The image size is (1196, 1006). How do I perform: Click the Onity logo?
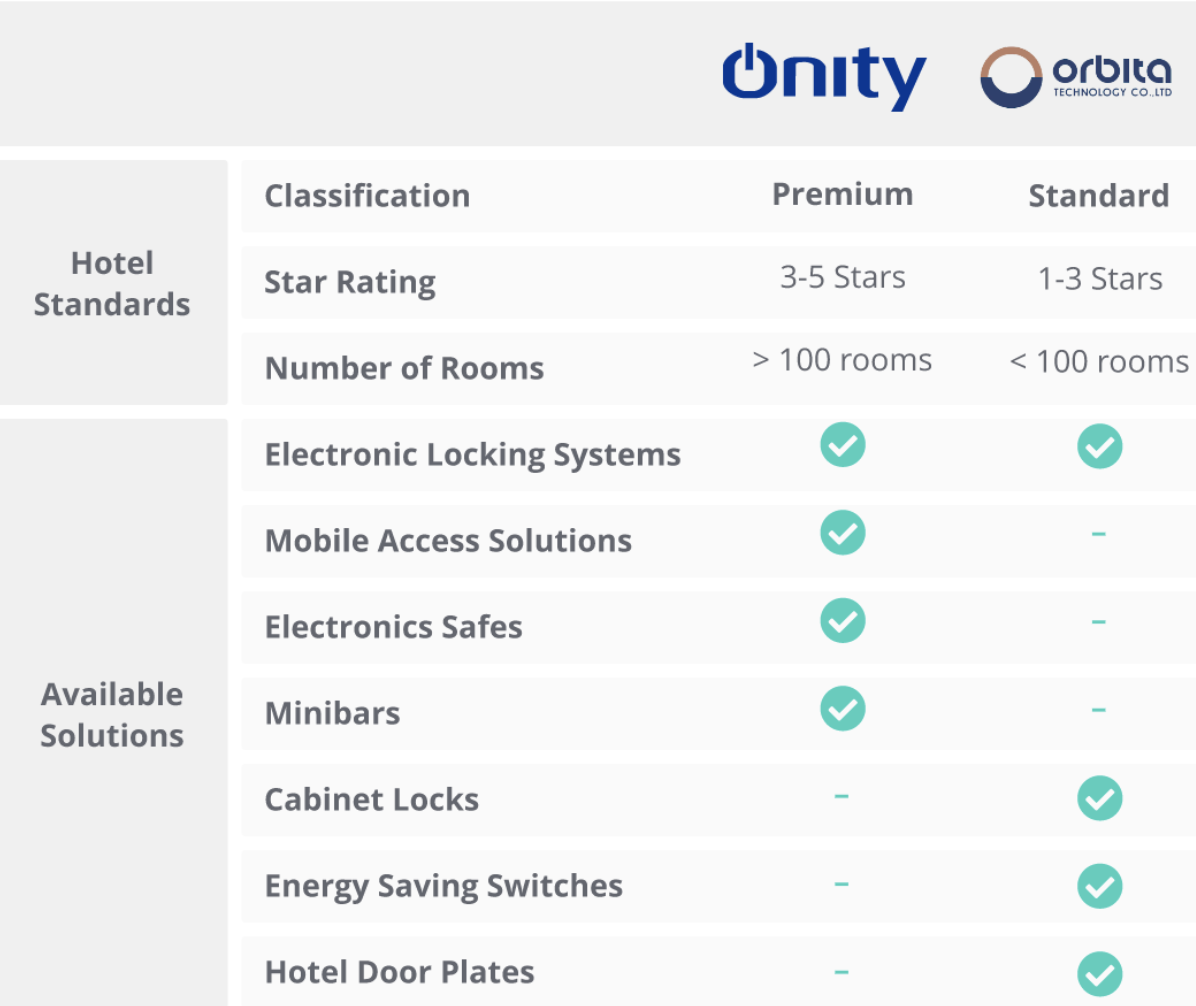tap(824, 76)
